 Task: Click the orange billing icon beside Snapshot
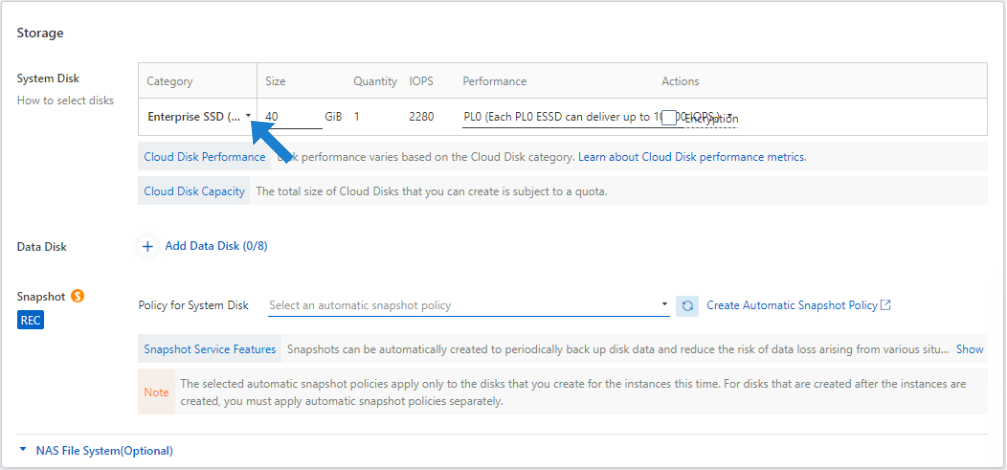click(x=77, y=297)
